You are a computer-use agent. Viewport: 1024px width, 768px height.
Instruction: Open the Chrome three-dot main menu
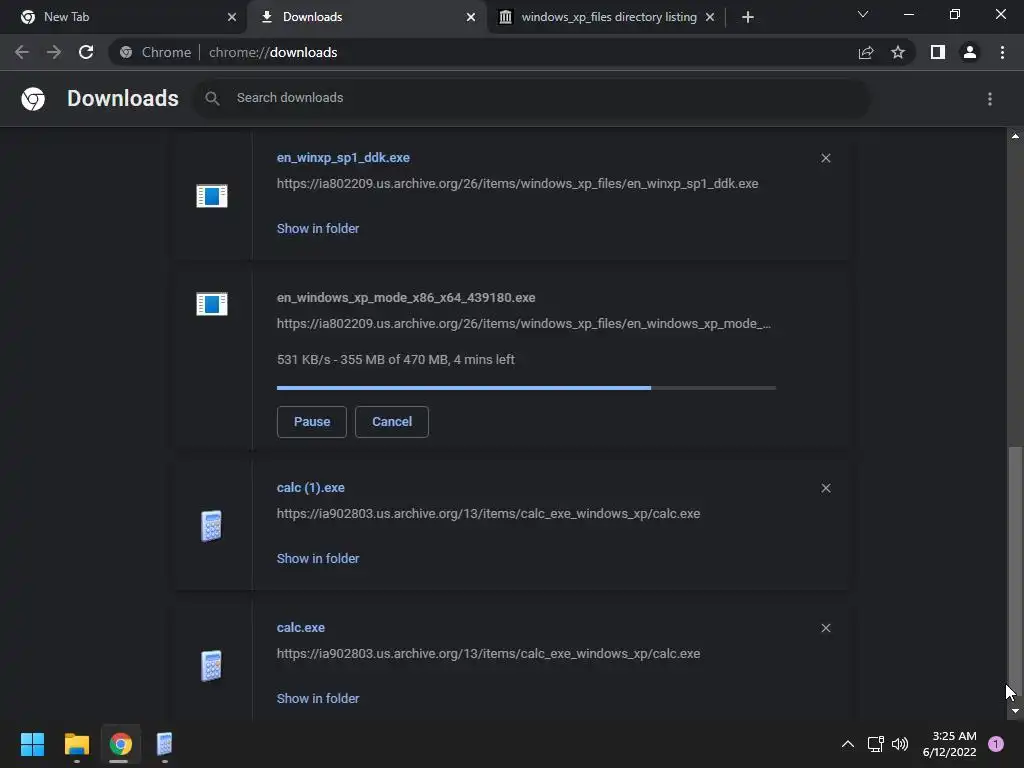tap(1002, 52)
